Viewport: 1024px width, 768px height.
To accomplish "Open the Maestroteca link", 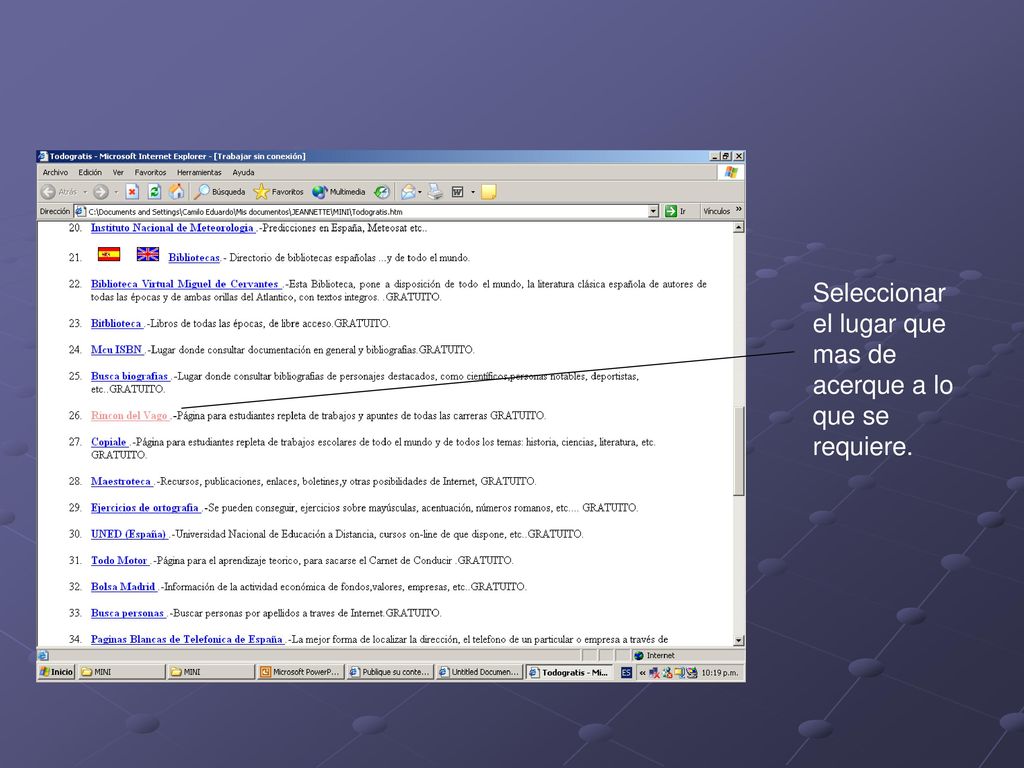I will click(121, 481).
